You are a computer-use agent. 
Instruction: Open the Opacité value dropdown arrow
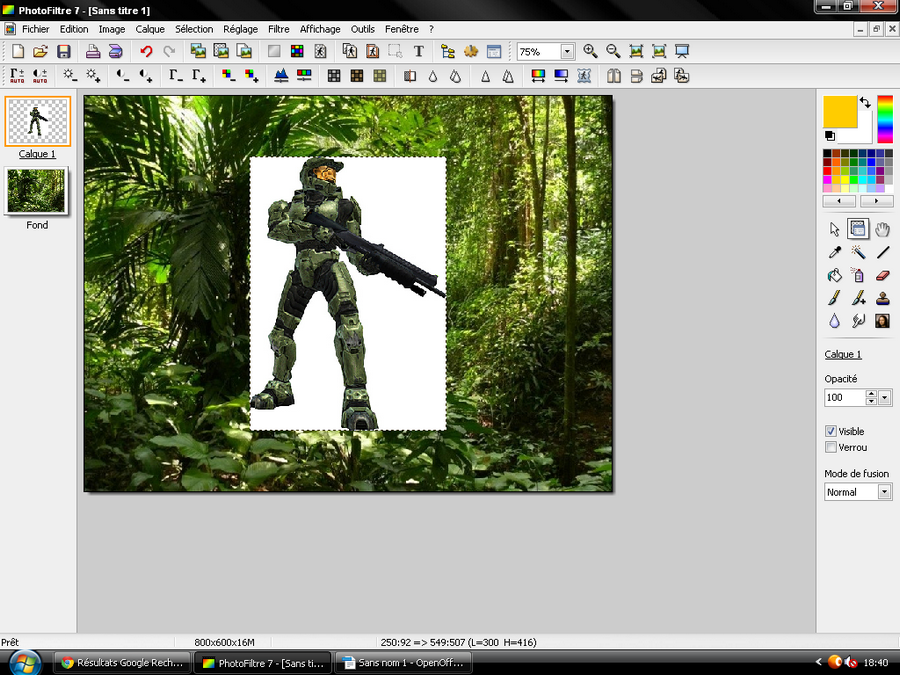(885, 397)
